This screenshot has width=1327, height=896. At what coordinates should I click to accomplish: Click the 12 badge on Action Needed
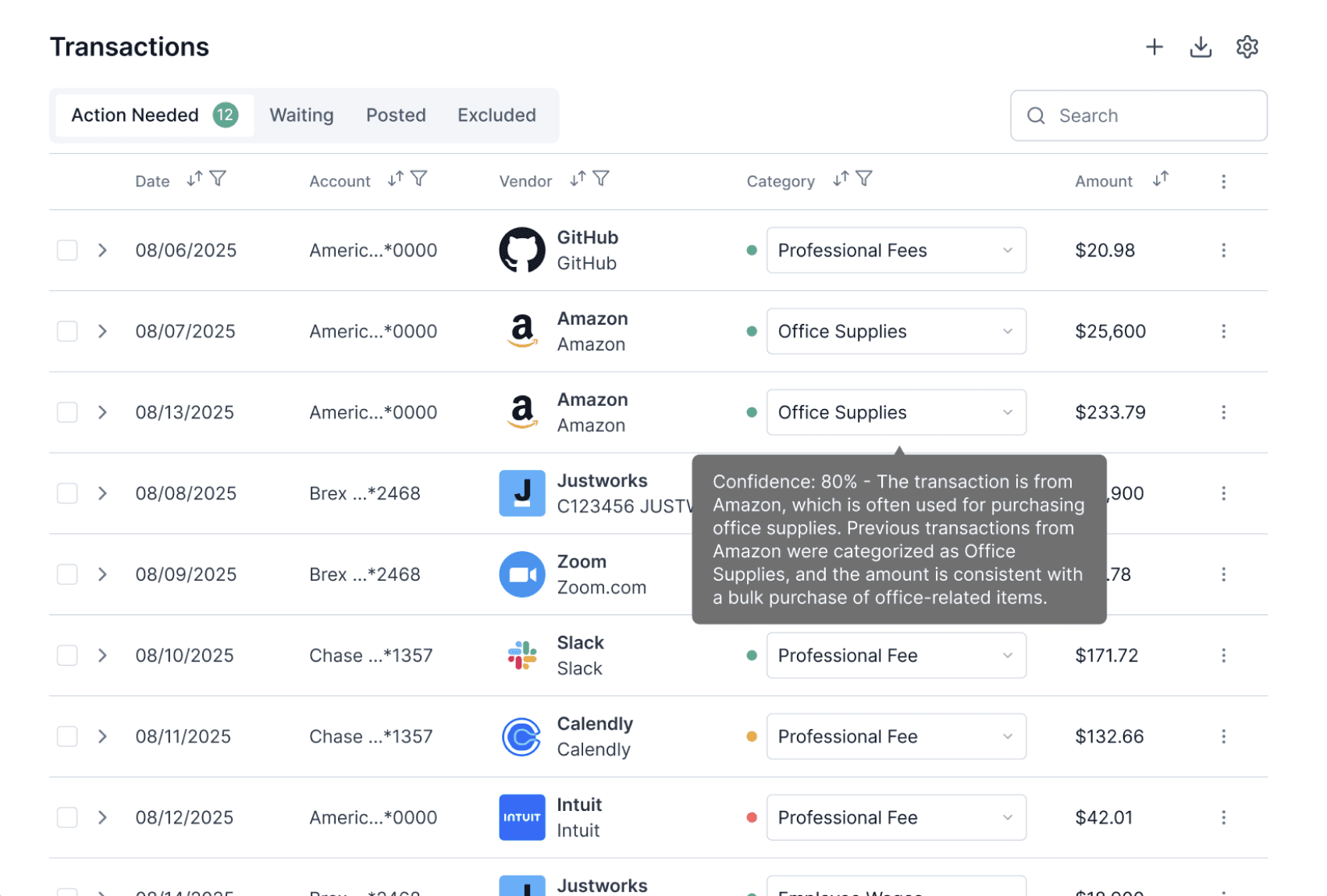pos(226,116)
